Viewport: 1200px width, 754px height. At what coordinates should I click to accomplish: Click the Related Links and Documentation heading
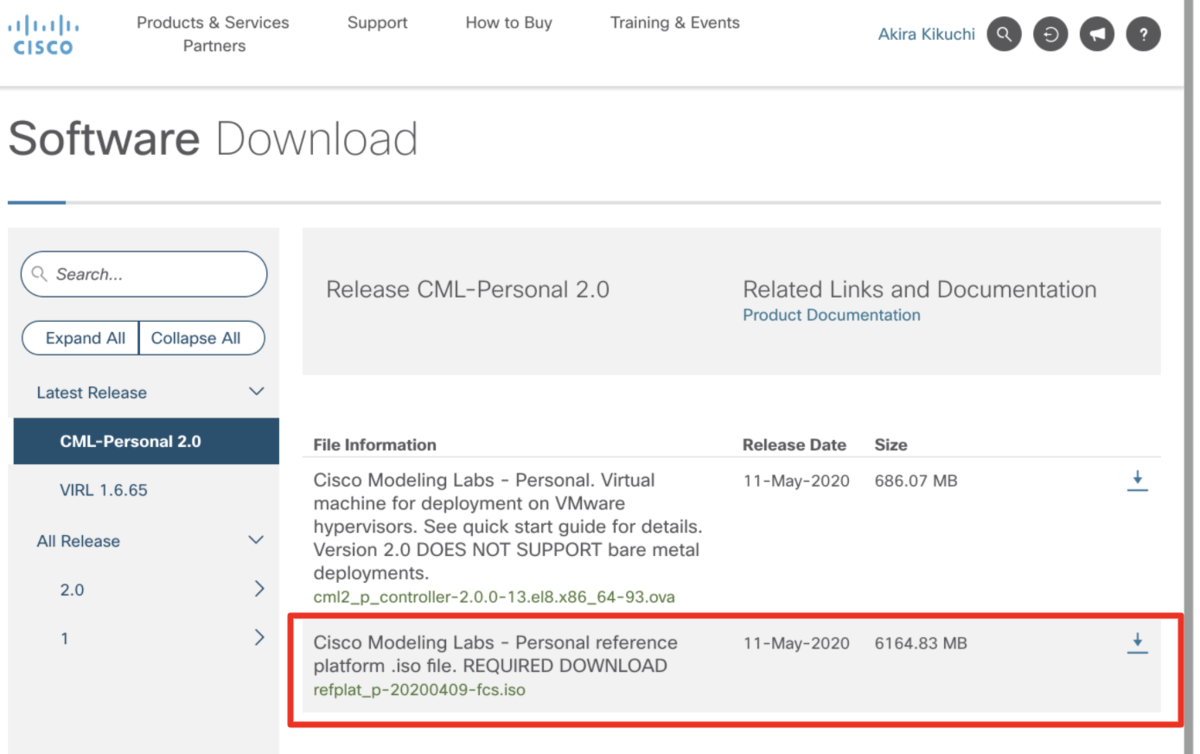(919, 290)
